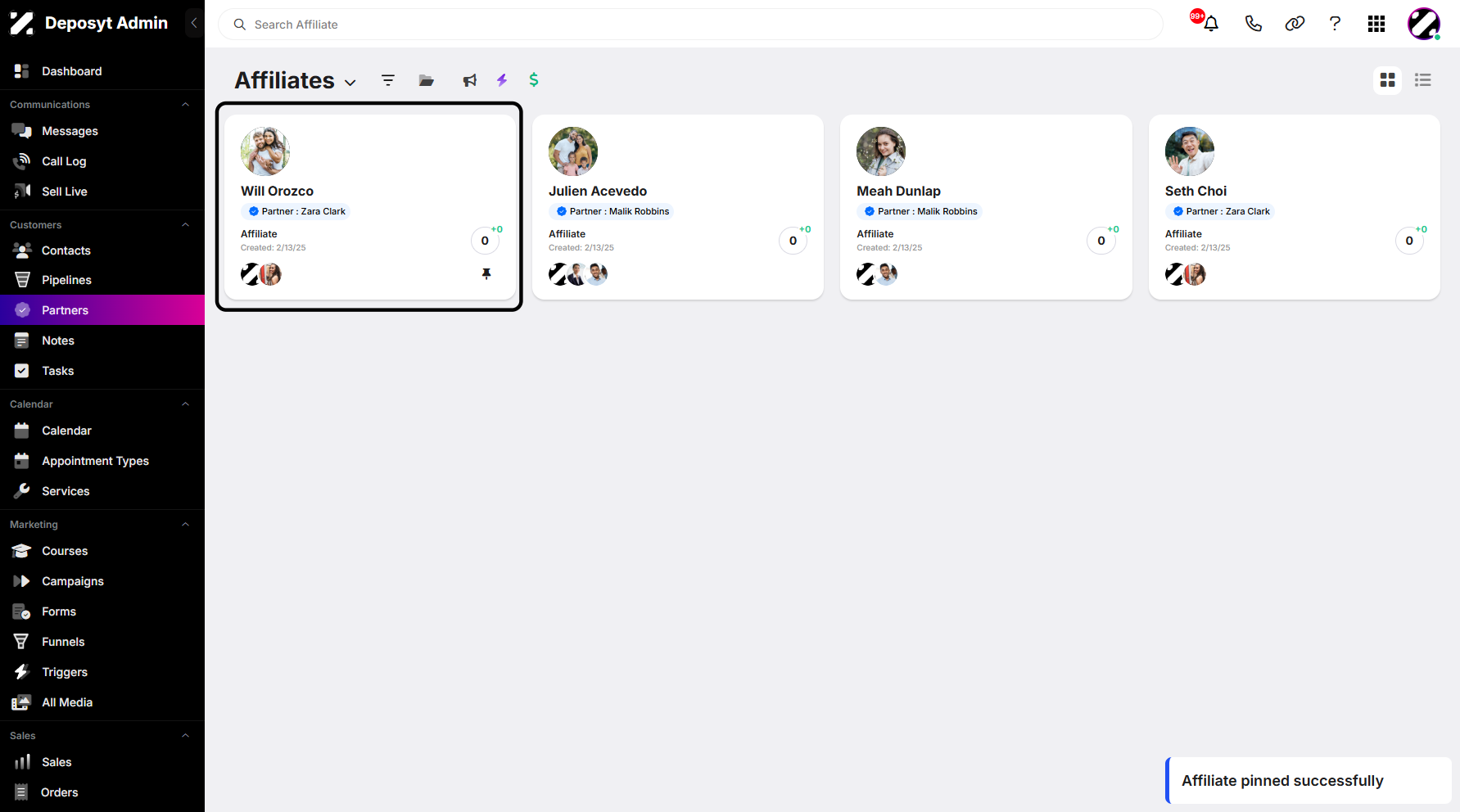Click Seth Choi's profile photo
The width and height of the screenshot is (1460, 812).
(x=1190, y=151)
